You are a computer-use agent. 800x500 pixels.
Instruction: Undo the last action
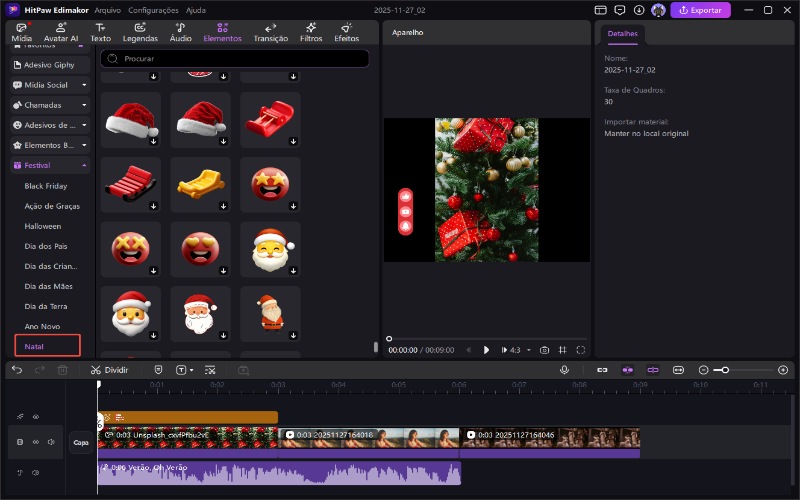17,370
